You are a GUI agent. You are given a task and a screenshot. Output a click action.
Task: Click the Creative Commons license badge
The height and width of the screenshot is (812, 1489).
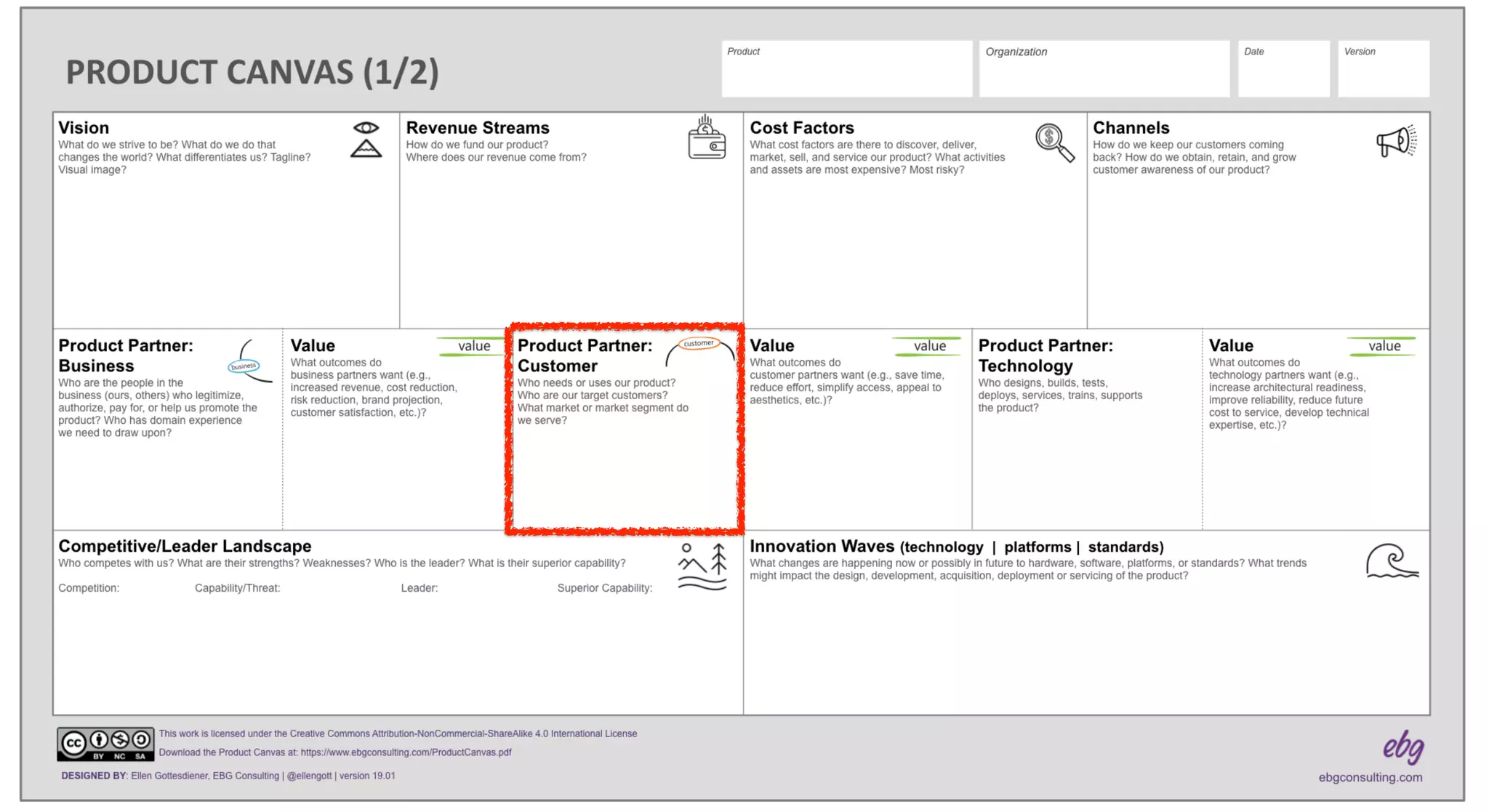(x=105, y=744)
